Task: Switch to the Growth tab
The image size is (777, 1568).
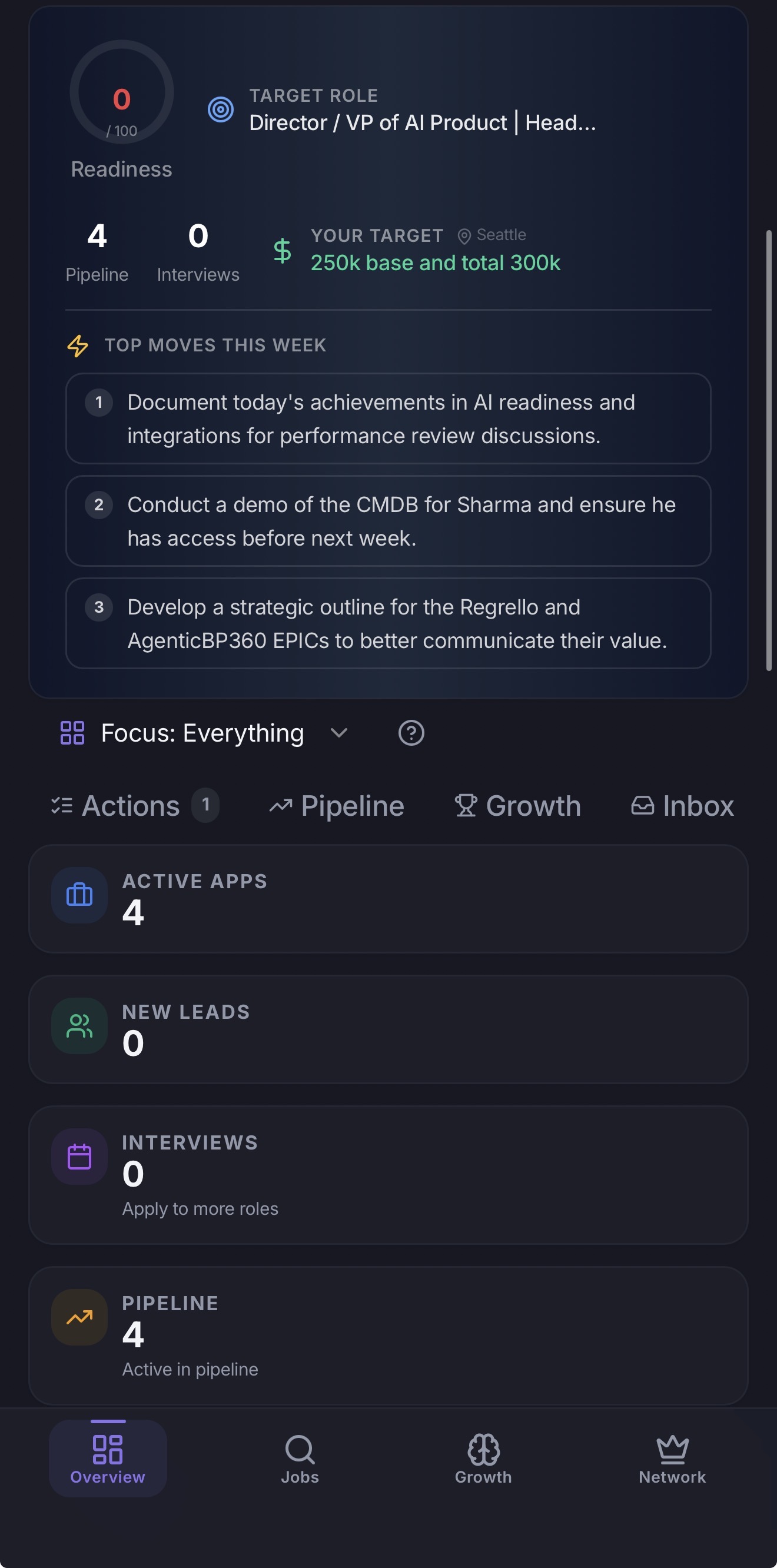Action: pos(517,805)
